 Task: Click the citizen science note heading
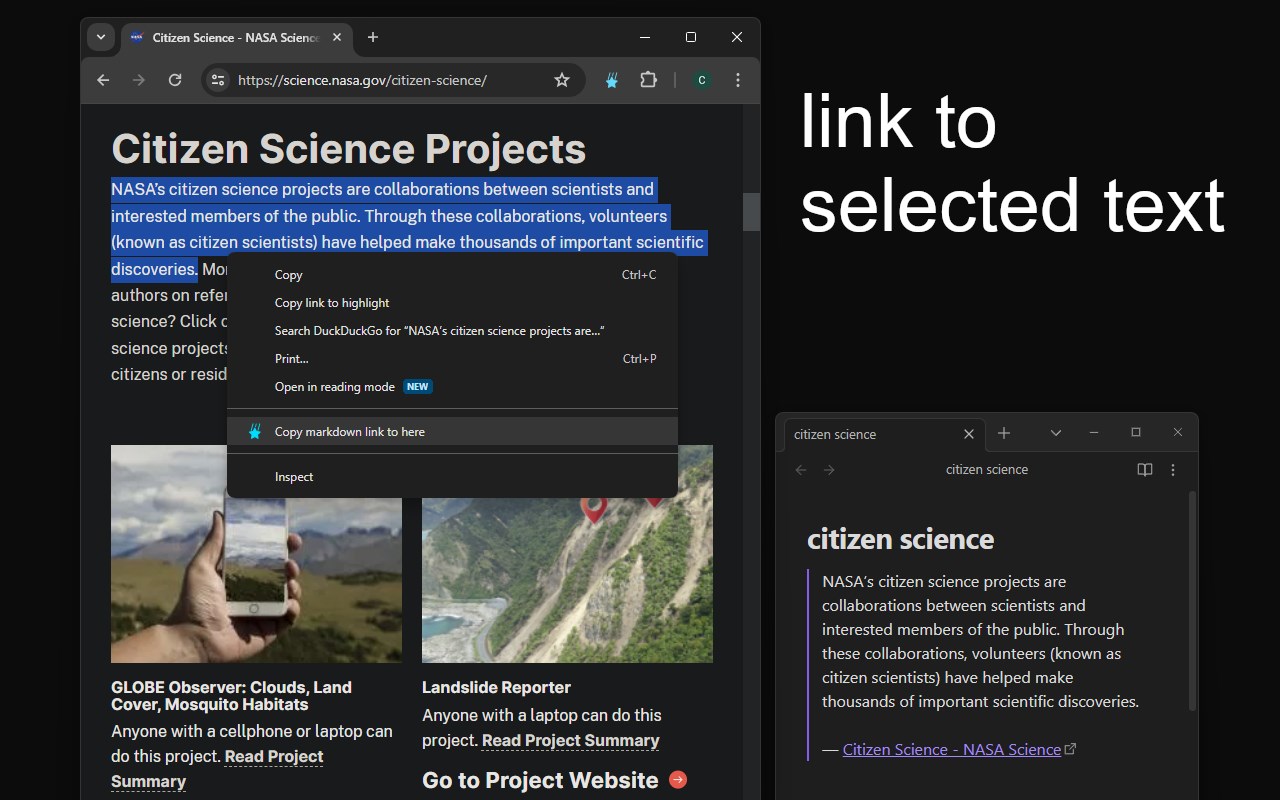pos(900,539)
